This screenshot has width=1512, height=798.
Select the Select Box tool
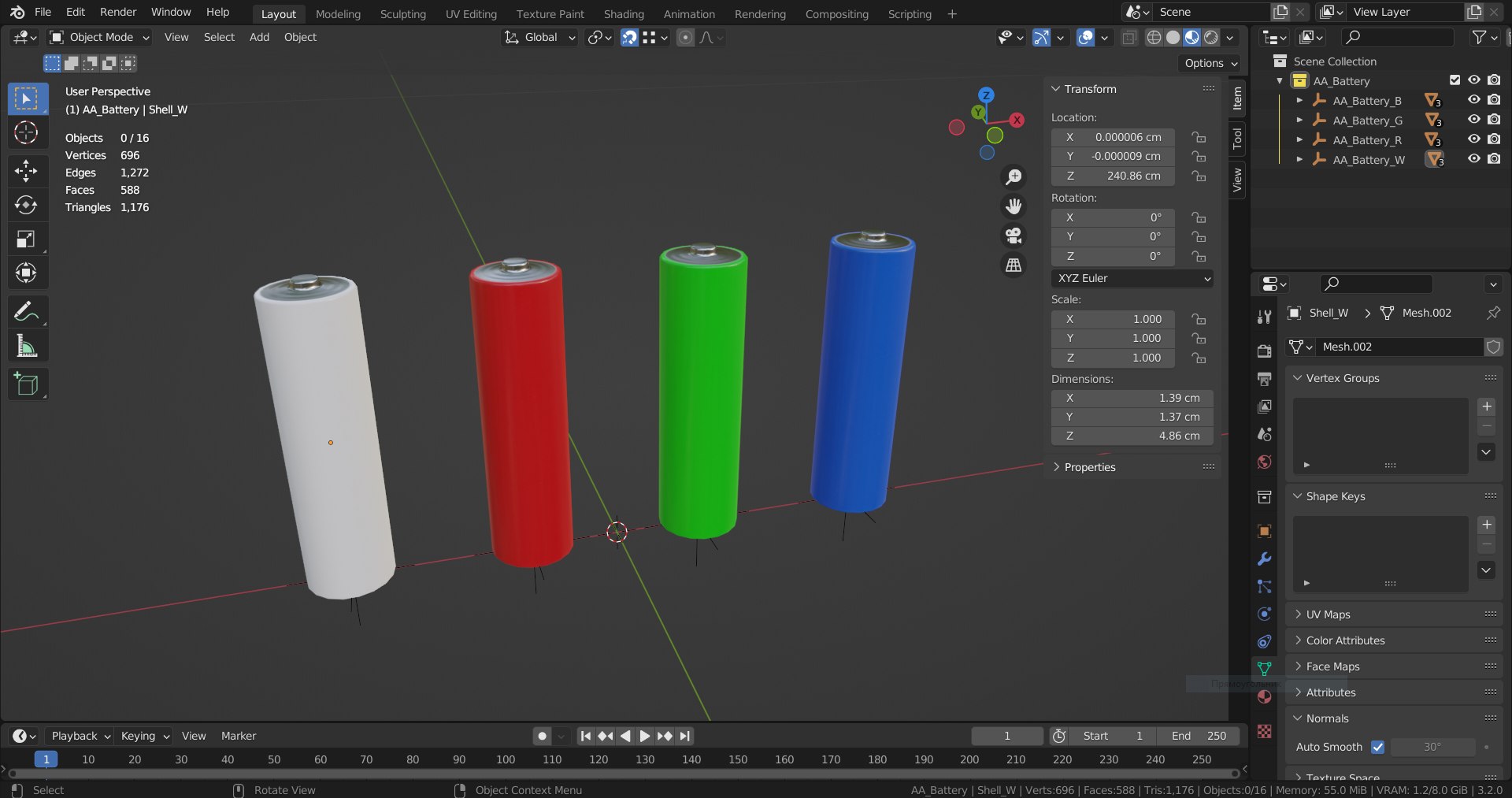[x=28, y=99]
